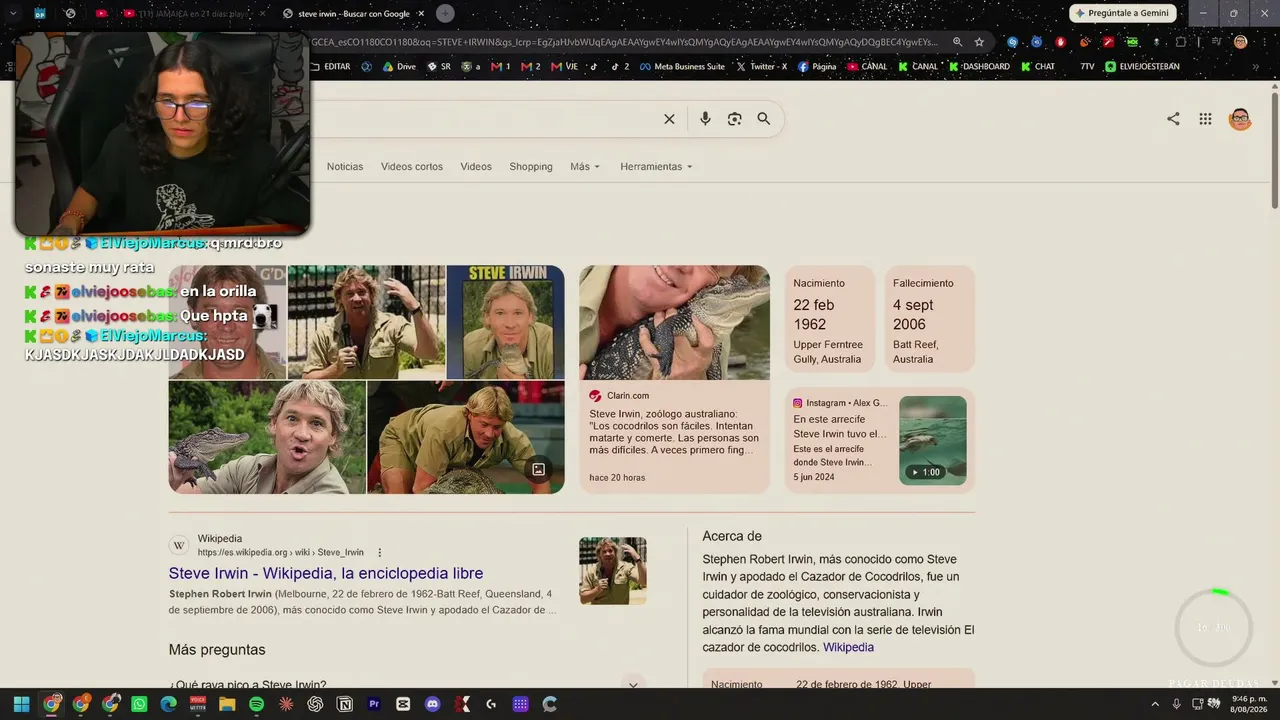Clear the Google search box with X
The height and width of the screenshot is (720, 1280).
pos(669,119)
